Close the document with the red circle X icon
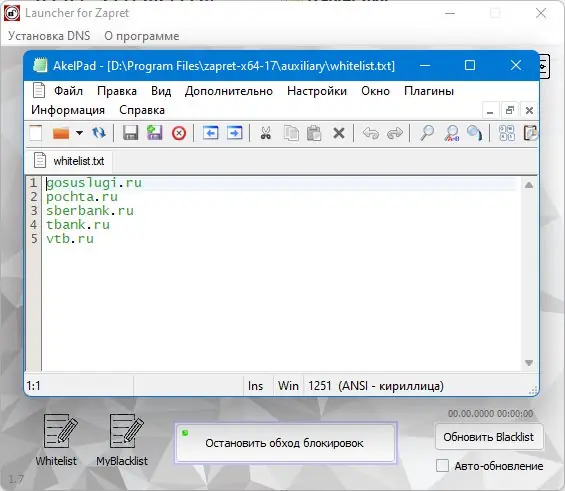The image size is (565, 491). 179,133
